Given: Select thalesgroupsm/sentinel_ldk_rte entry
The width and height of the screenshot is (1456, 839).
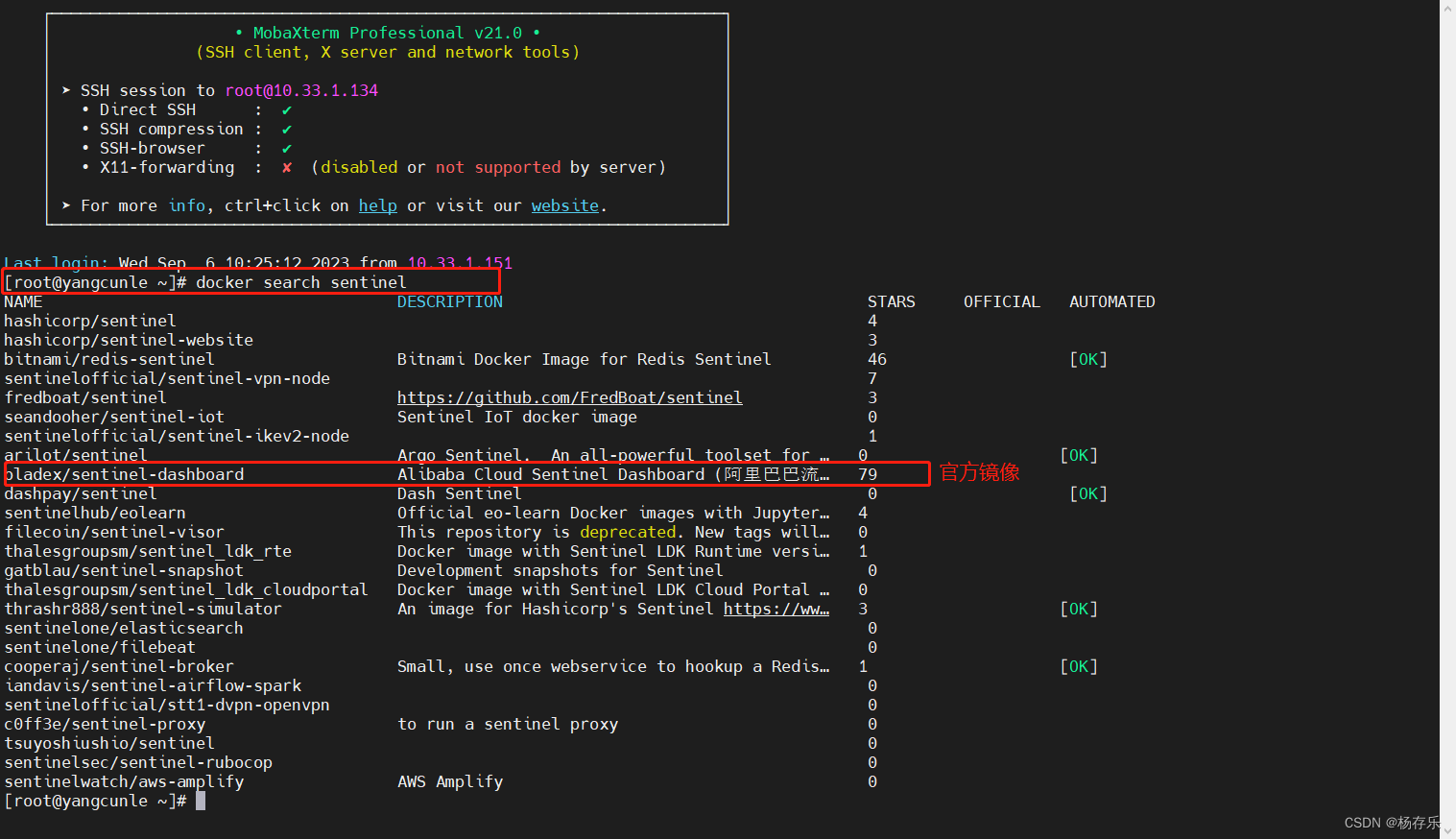Looking at the screenshot, I should [148, 551].
